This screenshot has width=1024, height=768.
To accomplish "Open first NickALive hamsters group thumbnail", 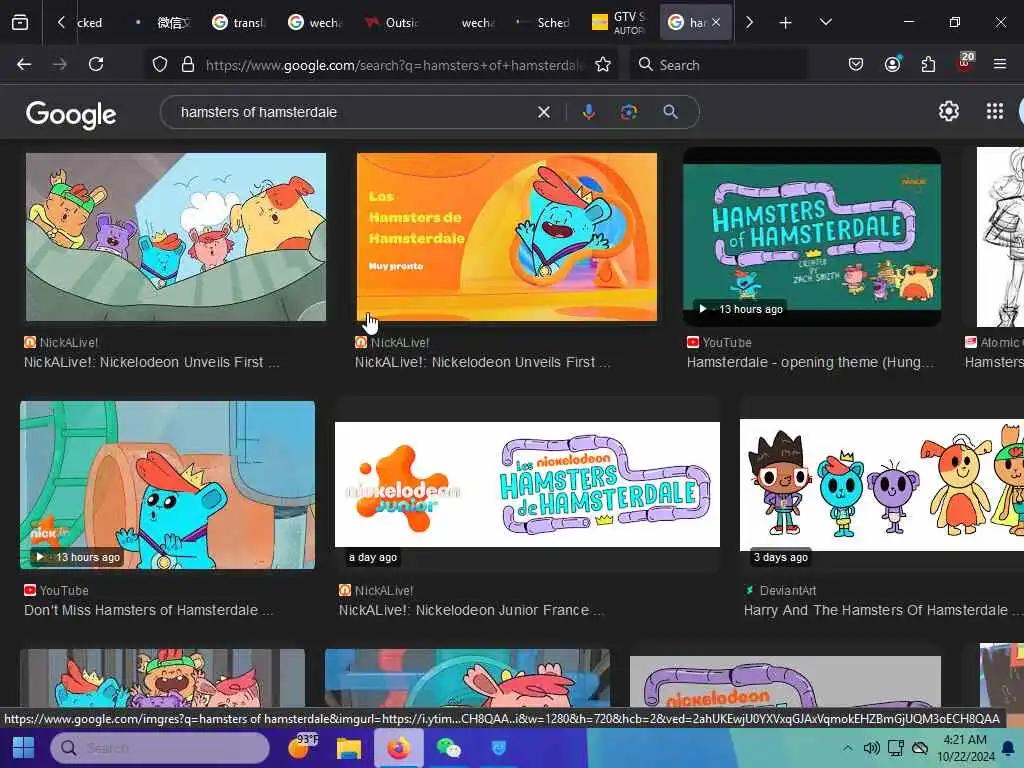I will click(176, 237).
